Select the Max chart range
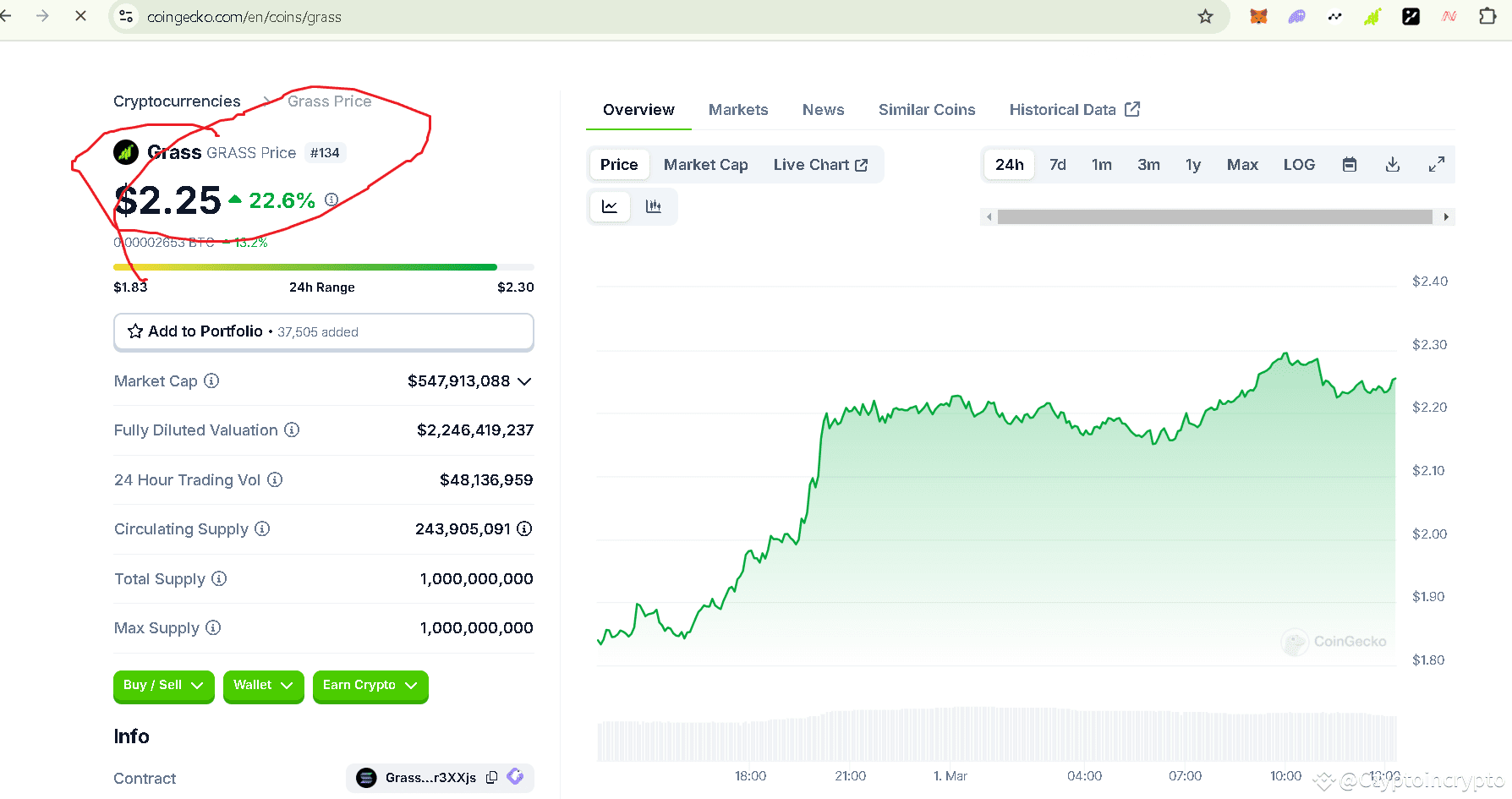 click(1242, 164)
